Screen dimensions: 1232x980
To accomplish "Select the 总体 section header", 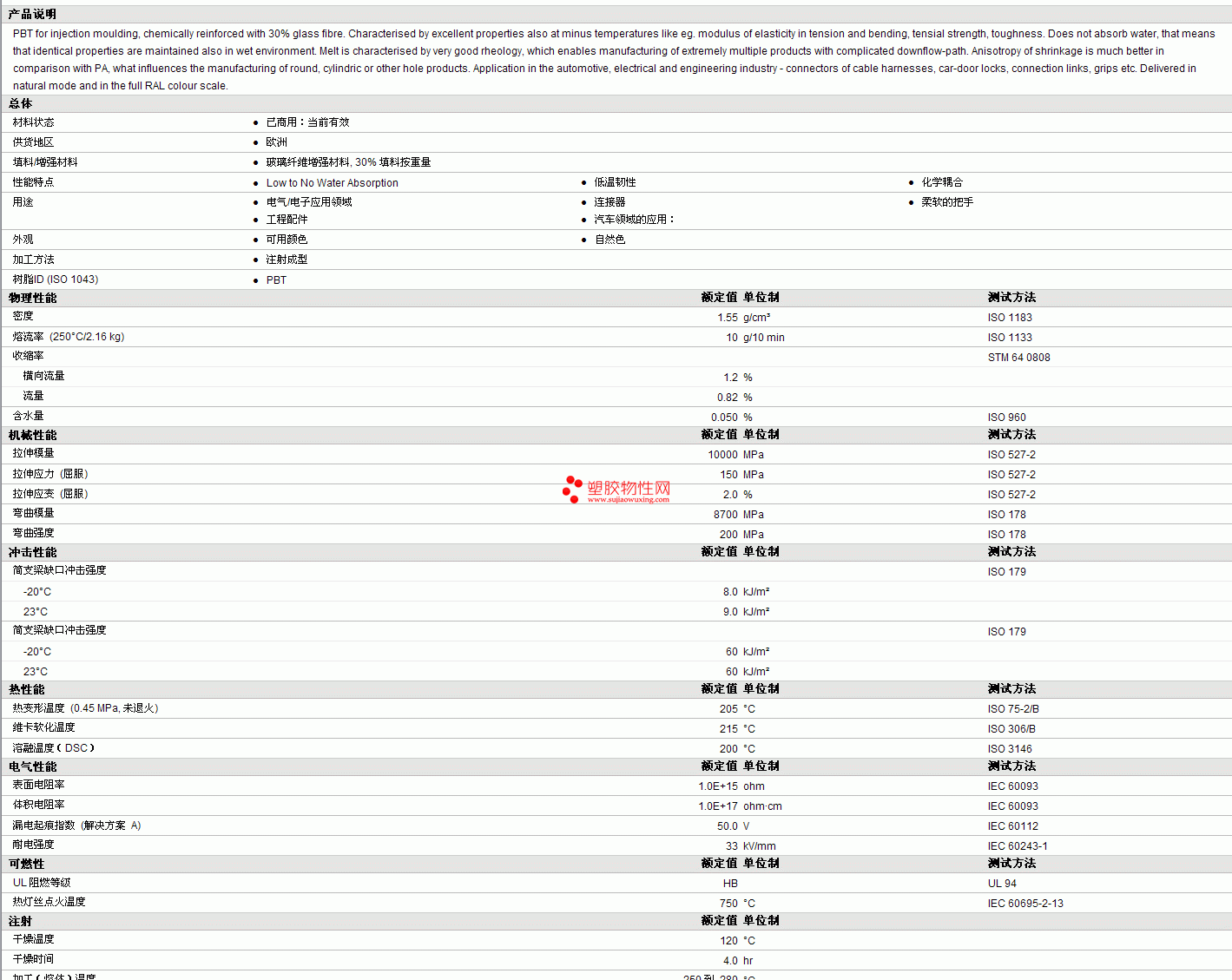I will click(x=20, y=103).
